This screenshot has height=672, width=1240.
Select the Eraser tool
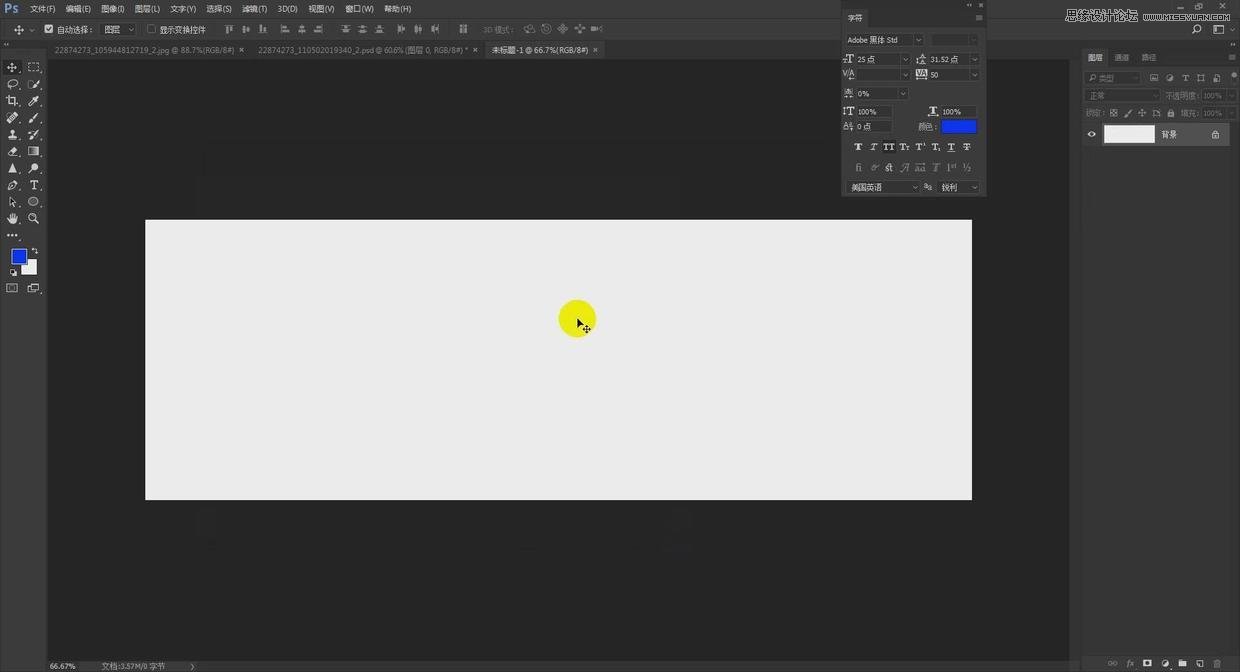(13, 151)
